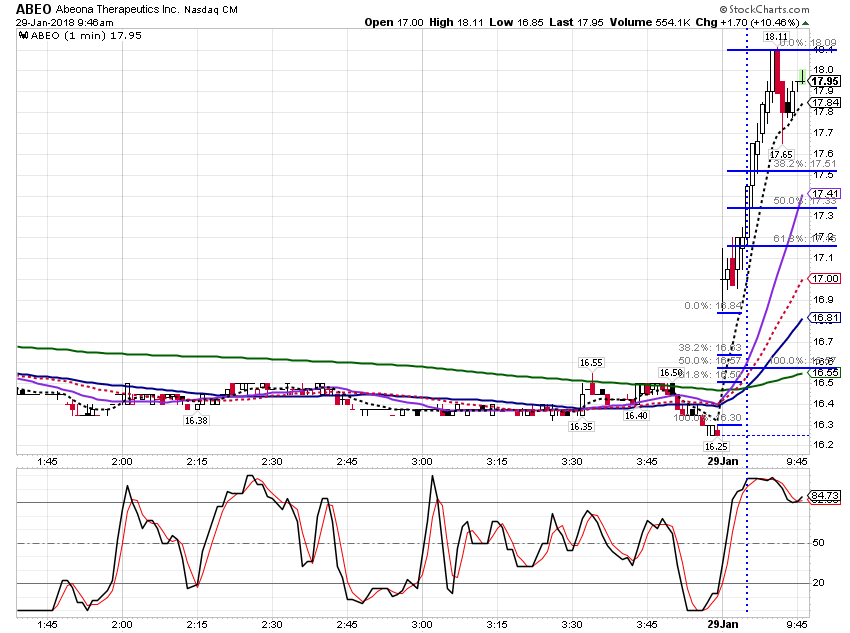Click the 50 level label on the stochastic panel
The image size is (850, 633).
818,542
